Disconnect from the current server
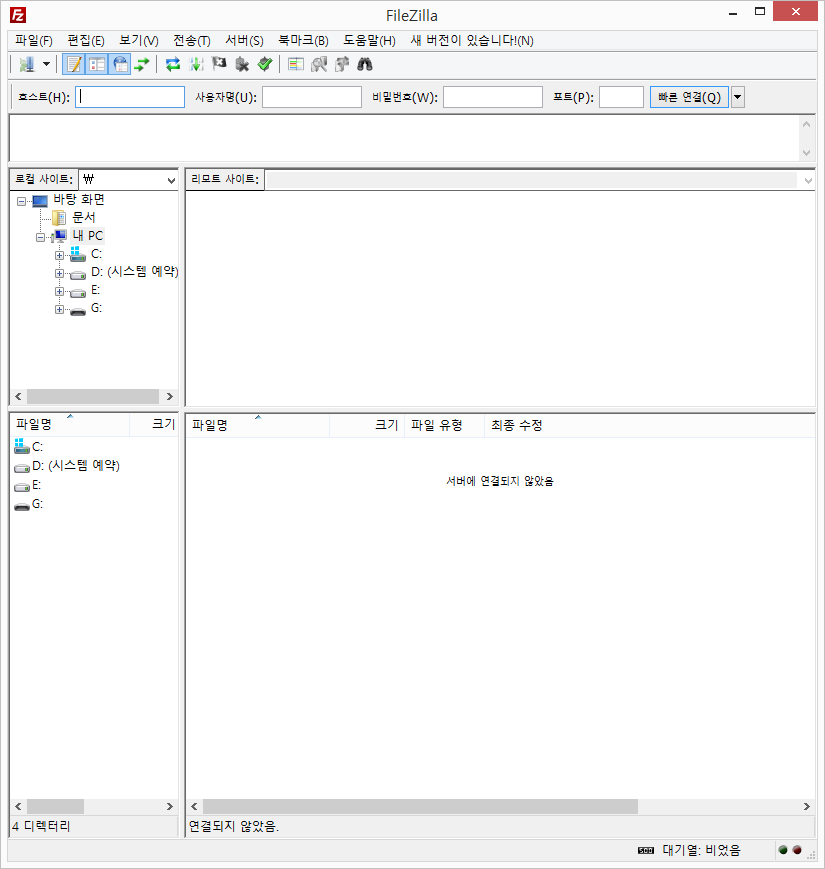Viewport: 825px width, 869px height. 242,65
